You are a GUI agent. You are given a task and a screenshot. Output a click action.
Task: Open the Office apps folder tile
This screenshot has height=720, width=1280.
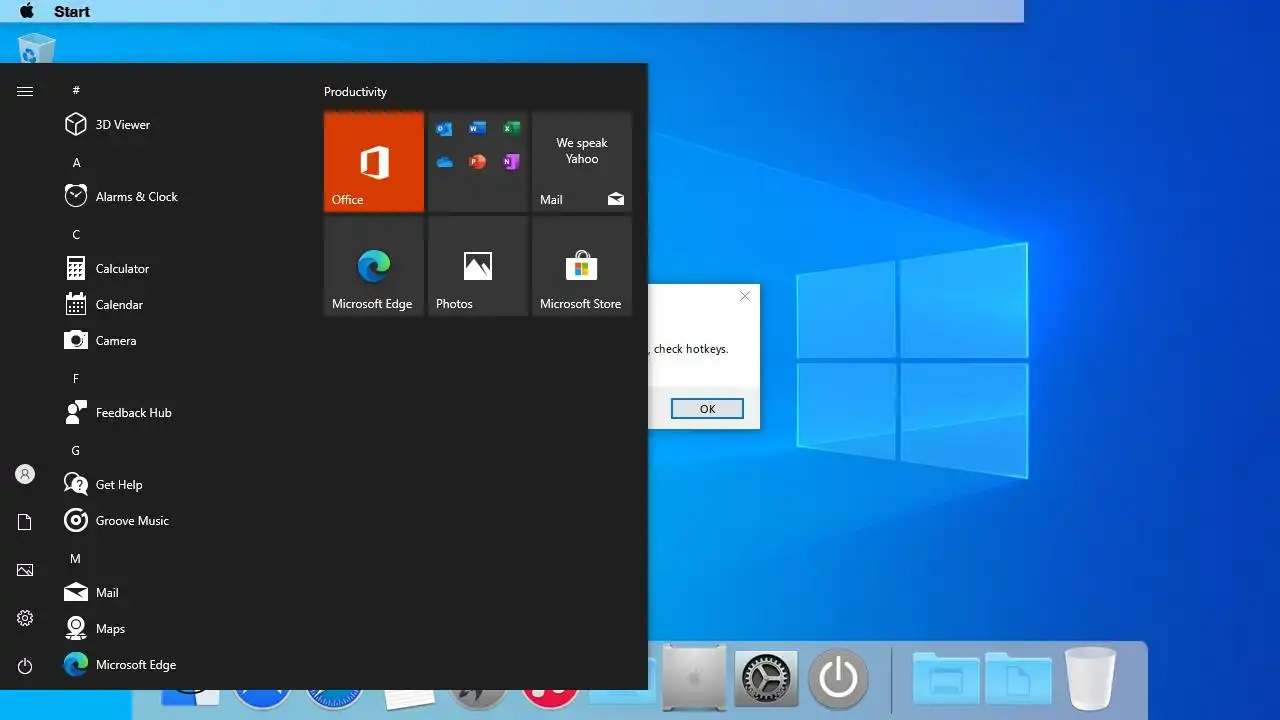click(x=478, y=162)
